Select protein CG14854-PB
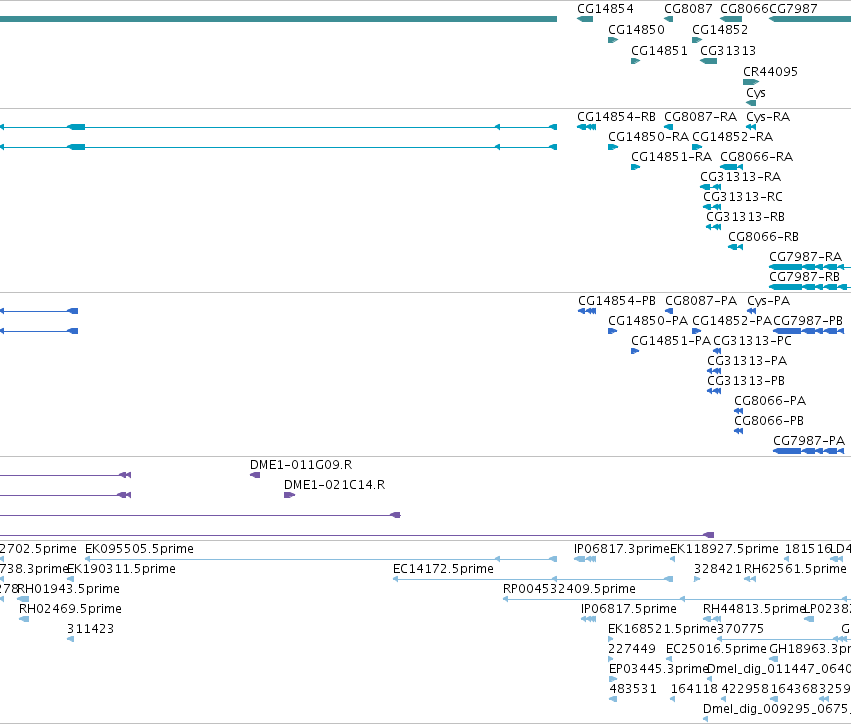 coord(617,301)
